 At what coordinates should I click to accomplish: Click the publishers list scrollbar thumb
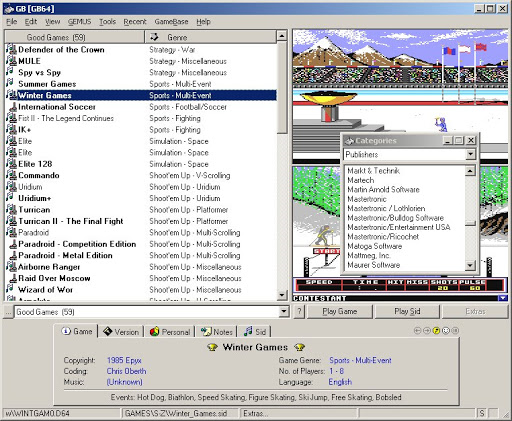pyautogui.click(x=470, y=223)
